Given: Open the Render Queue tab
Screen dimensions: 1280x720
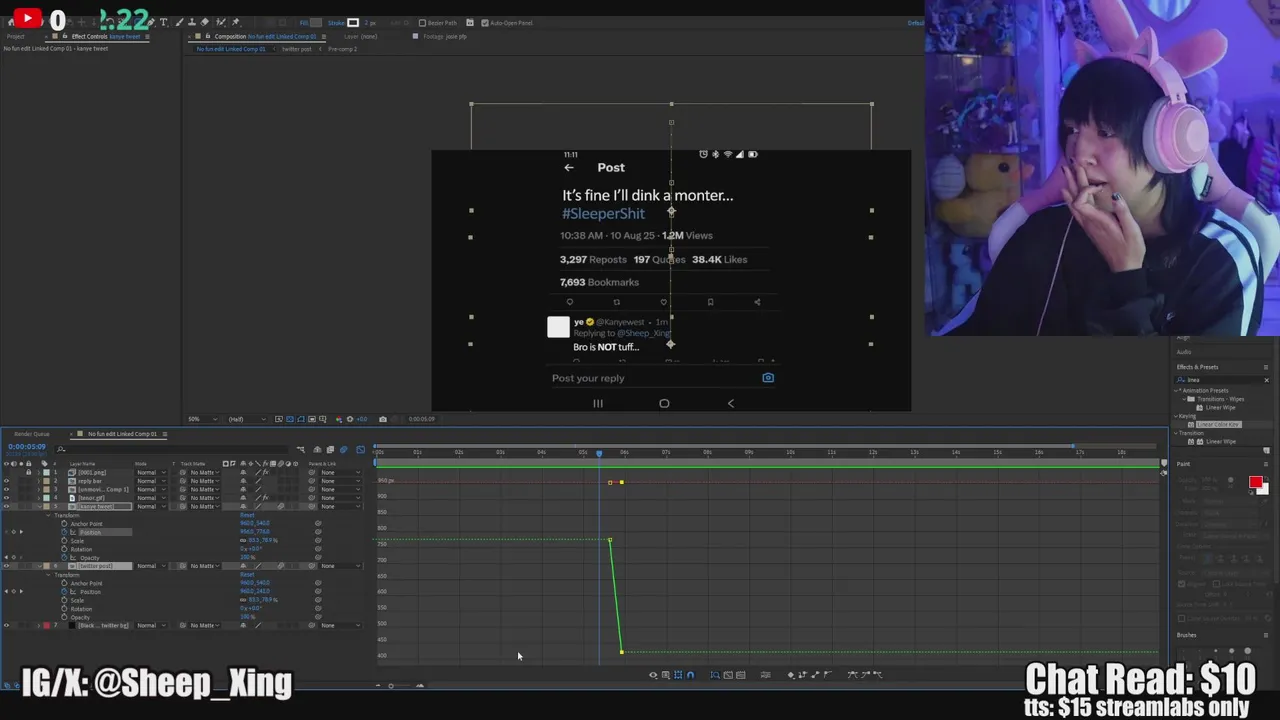Looking at the screenshot, I should click(32, 433).
